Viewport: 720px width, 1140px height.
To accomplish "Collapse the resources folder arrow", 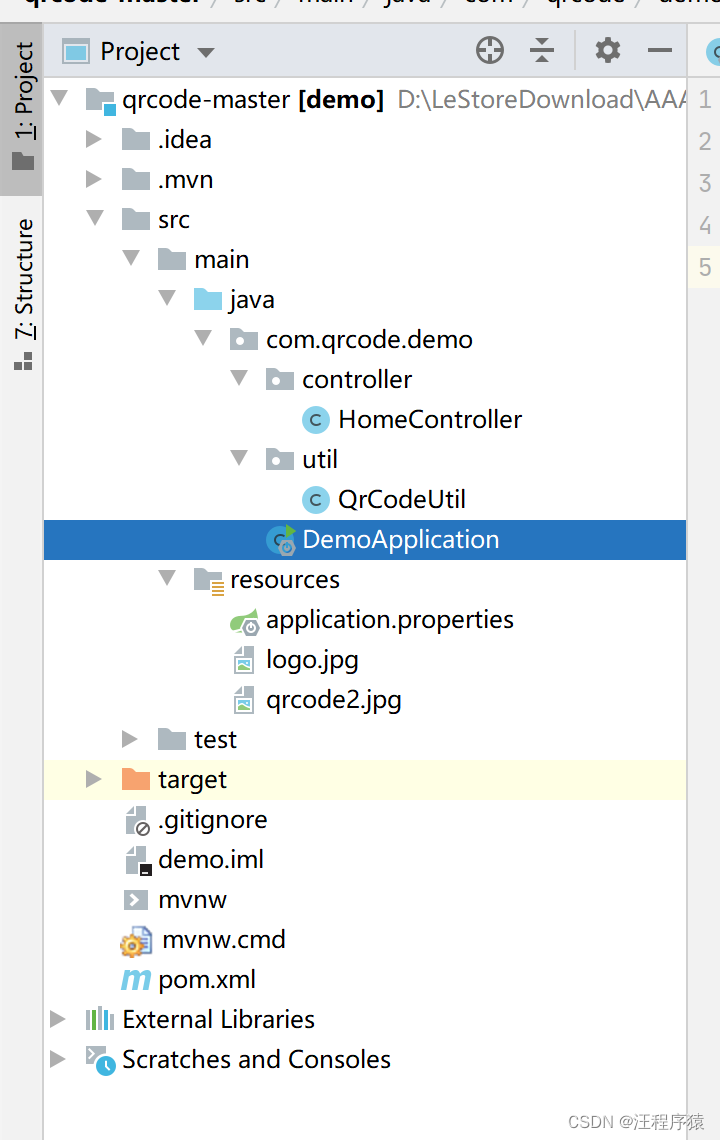I will tap(167, 577).
